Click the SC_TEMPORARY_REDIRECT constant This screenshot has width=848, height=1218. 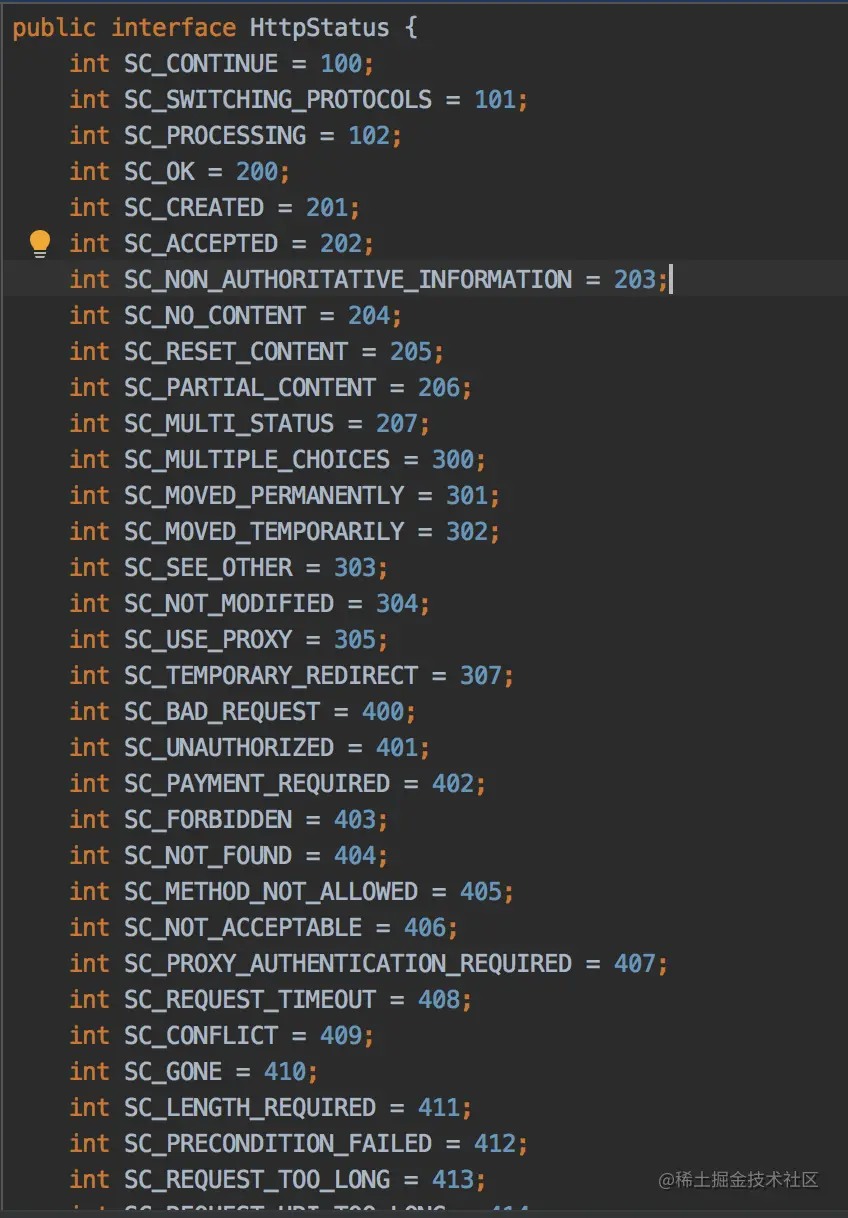(x=271, y=675)
